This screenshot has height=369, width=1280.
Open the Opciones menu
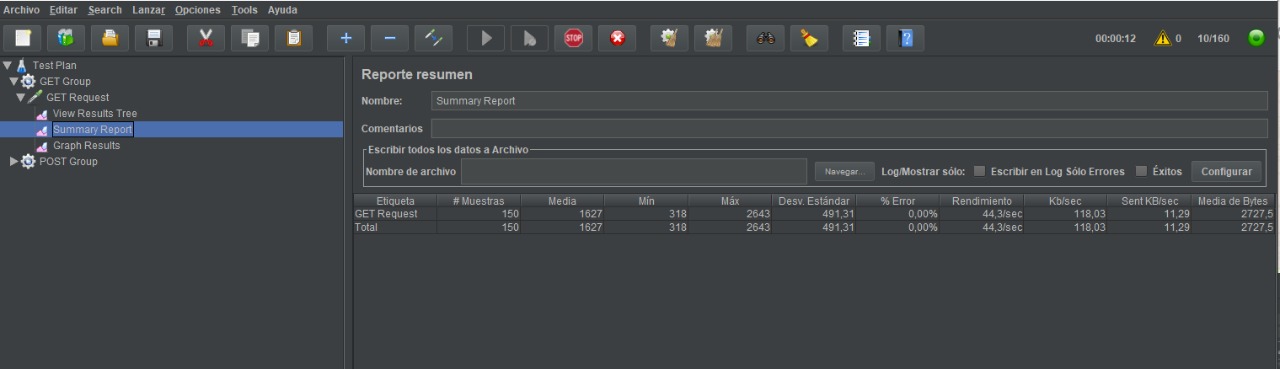[199, 9]
